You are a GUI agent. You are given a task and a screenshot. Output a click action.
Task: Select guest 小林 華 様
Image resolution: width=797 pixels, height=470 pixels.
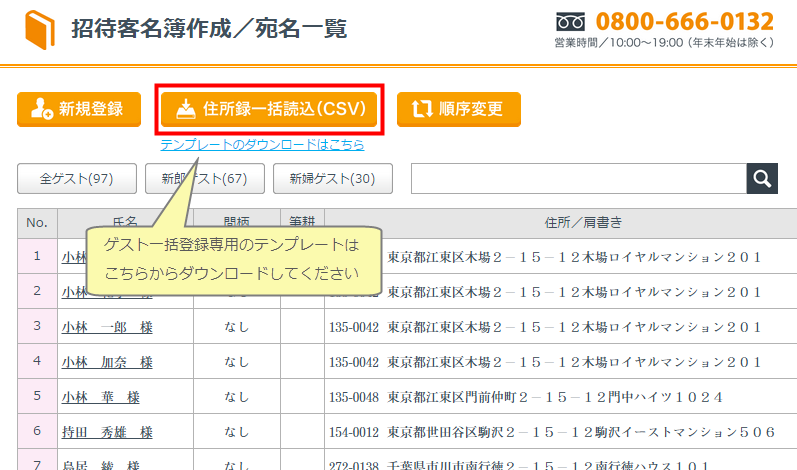[x=100, y=397]
